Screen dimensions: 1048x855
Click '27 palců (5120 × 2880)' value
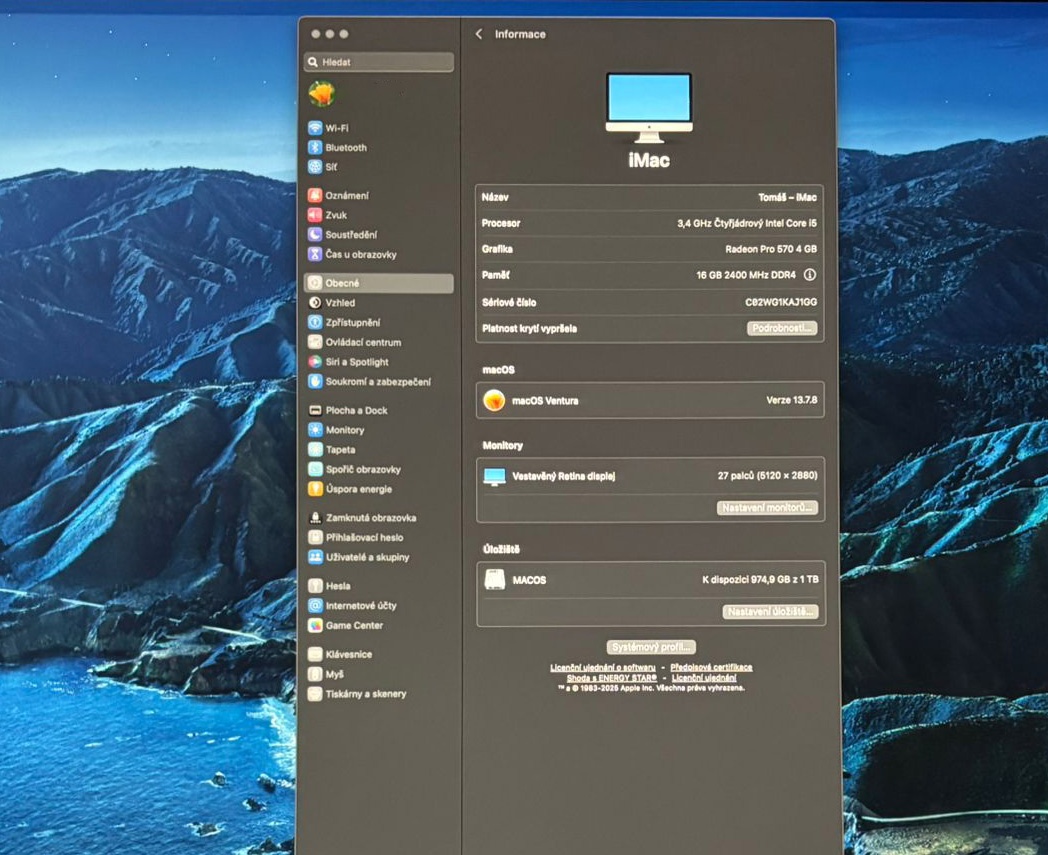(767, 475)
